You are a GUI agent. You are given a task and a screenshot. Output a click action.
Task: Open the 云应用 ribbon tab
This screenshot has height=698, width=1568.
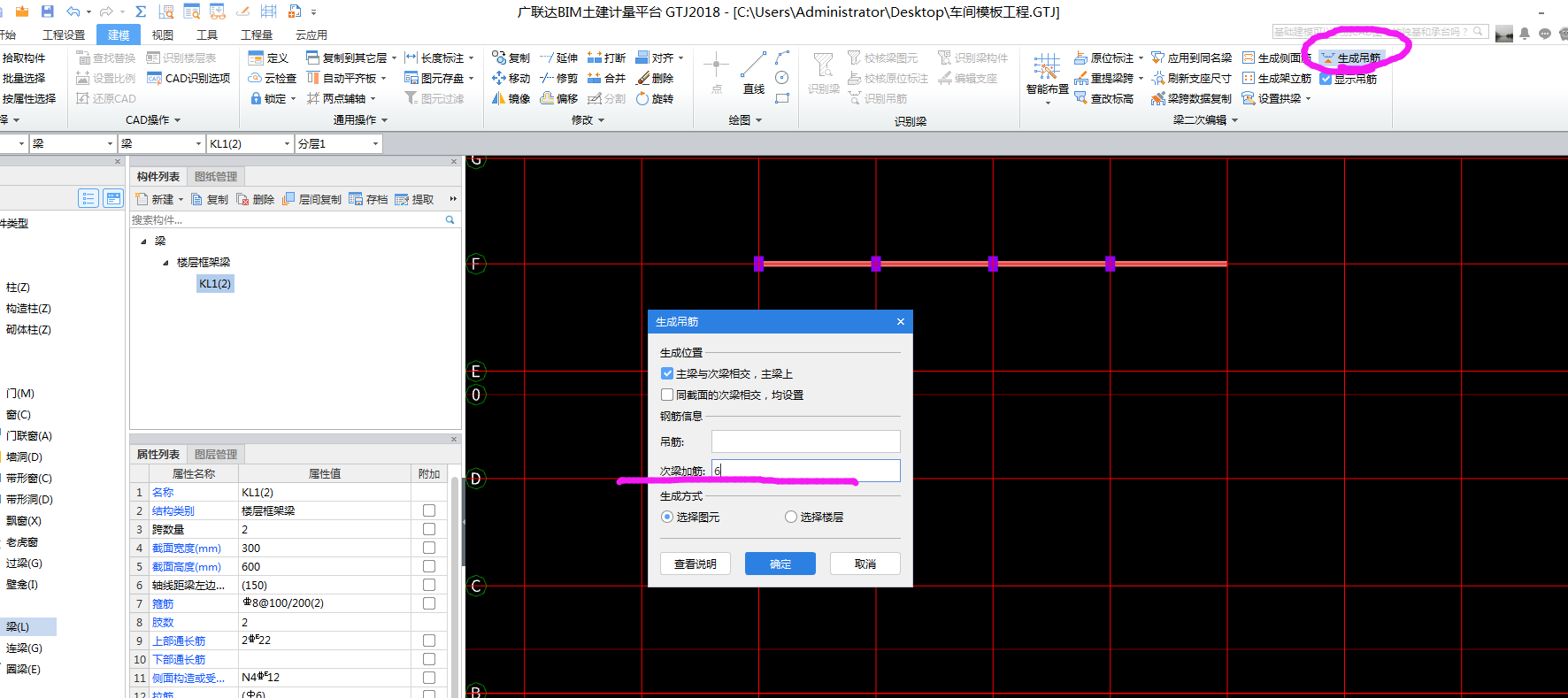[x=311, y=35]
